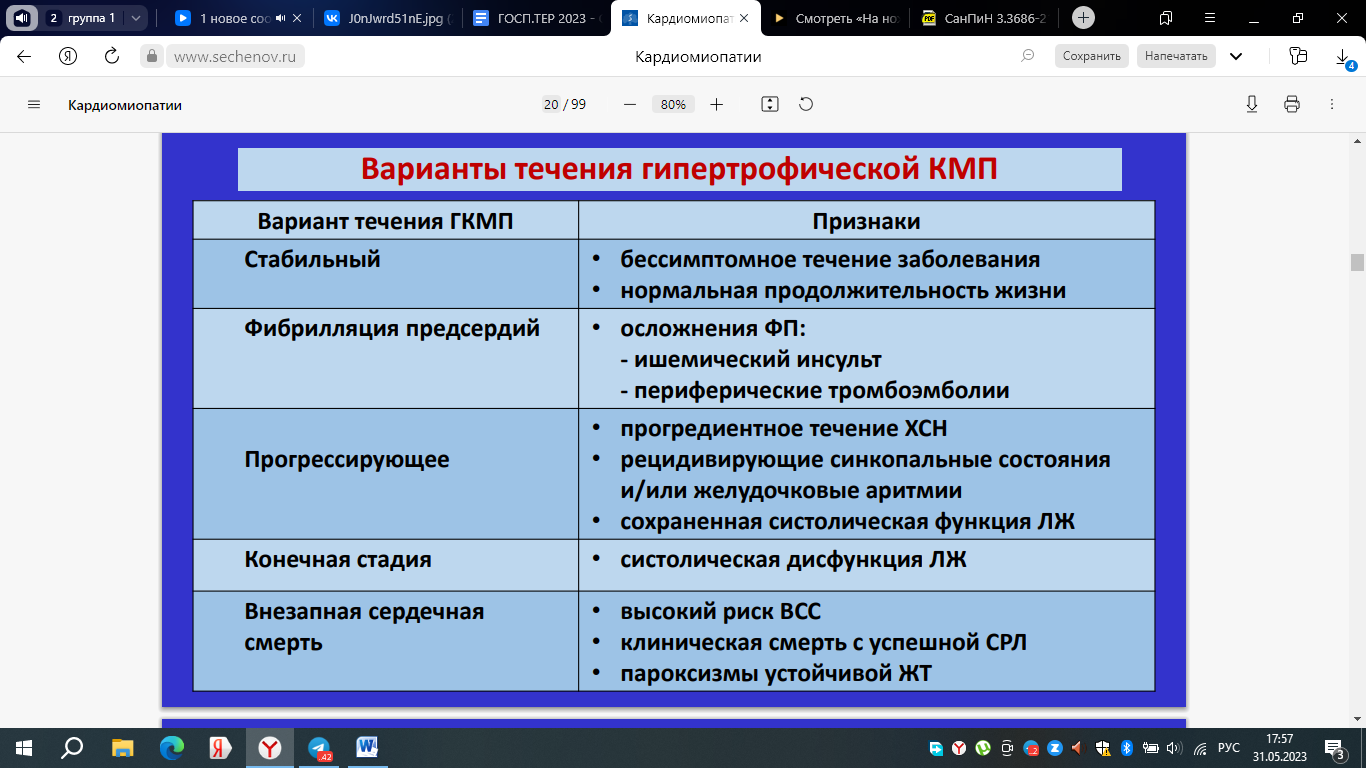Open Wi-Fi network panel
1366x768 pixels.
(1199, 747)
